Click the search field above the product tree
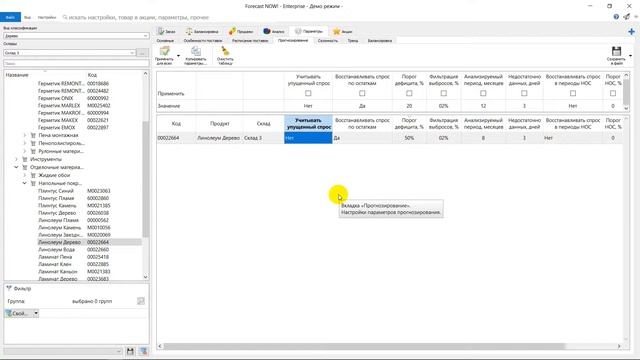Screen dimensions: 640x360 [x=76, y=64]
